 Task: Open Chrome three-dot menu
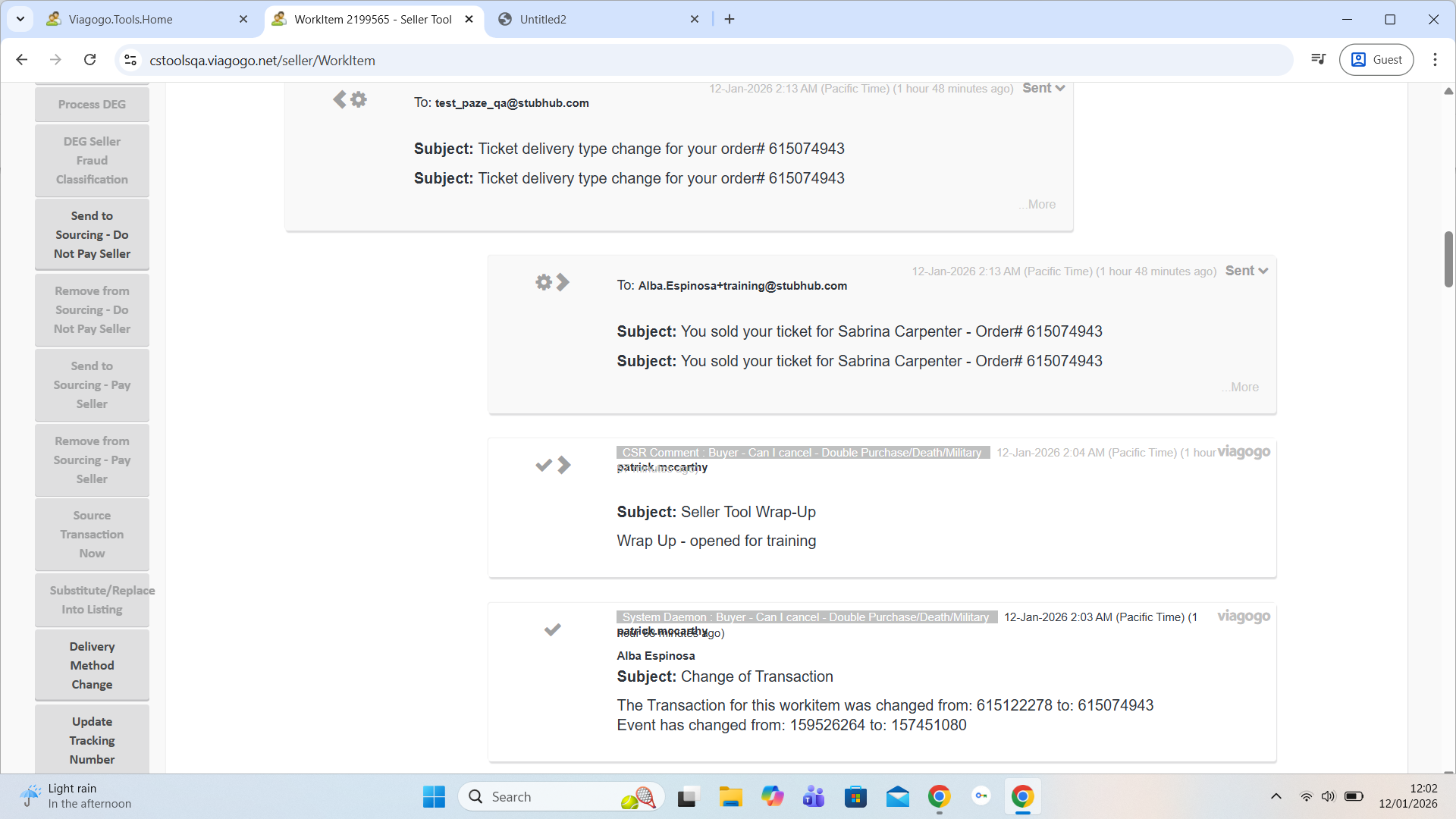[1435, 60]
